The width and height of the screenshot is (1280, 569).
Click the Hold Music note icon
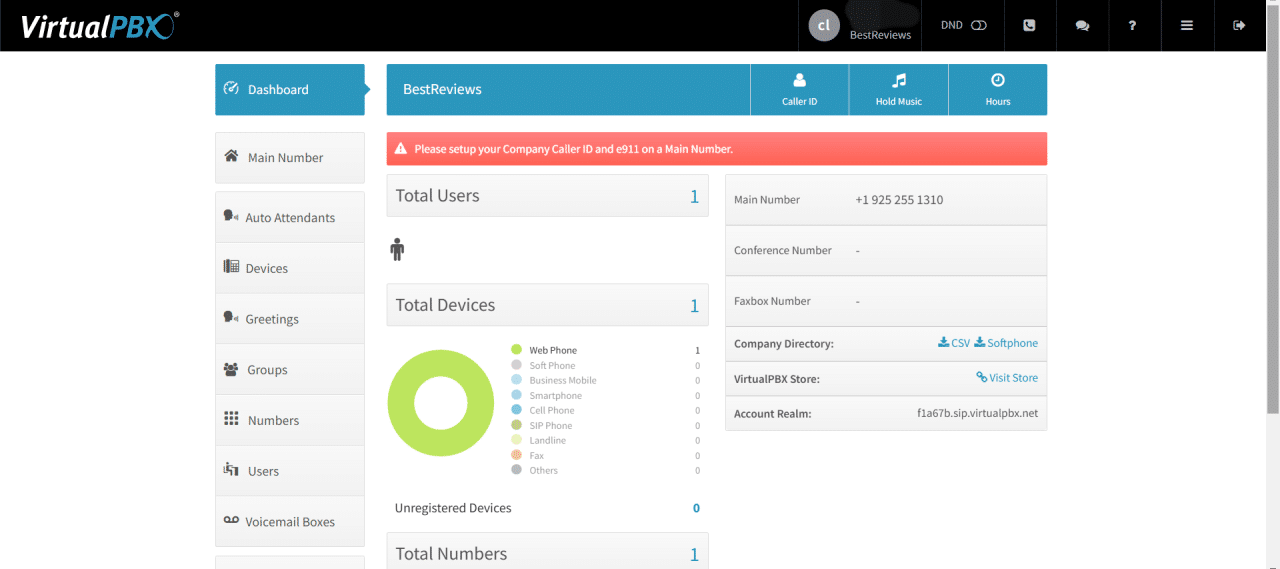point(898,81)
